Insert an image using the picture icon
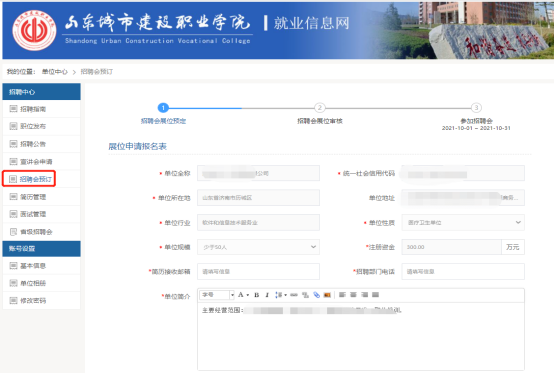This screenshot has width=554, height=373. pyautogui.click(x=327, y=295)
